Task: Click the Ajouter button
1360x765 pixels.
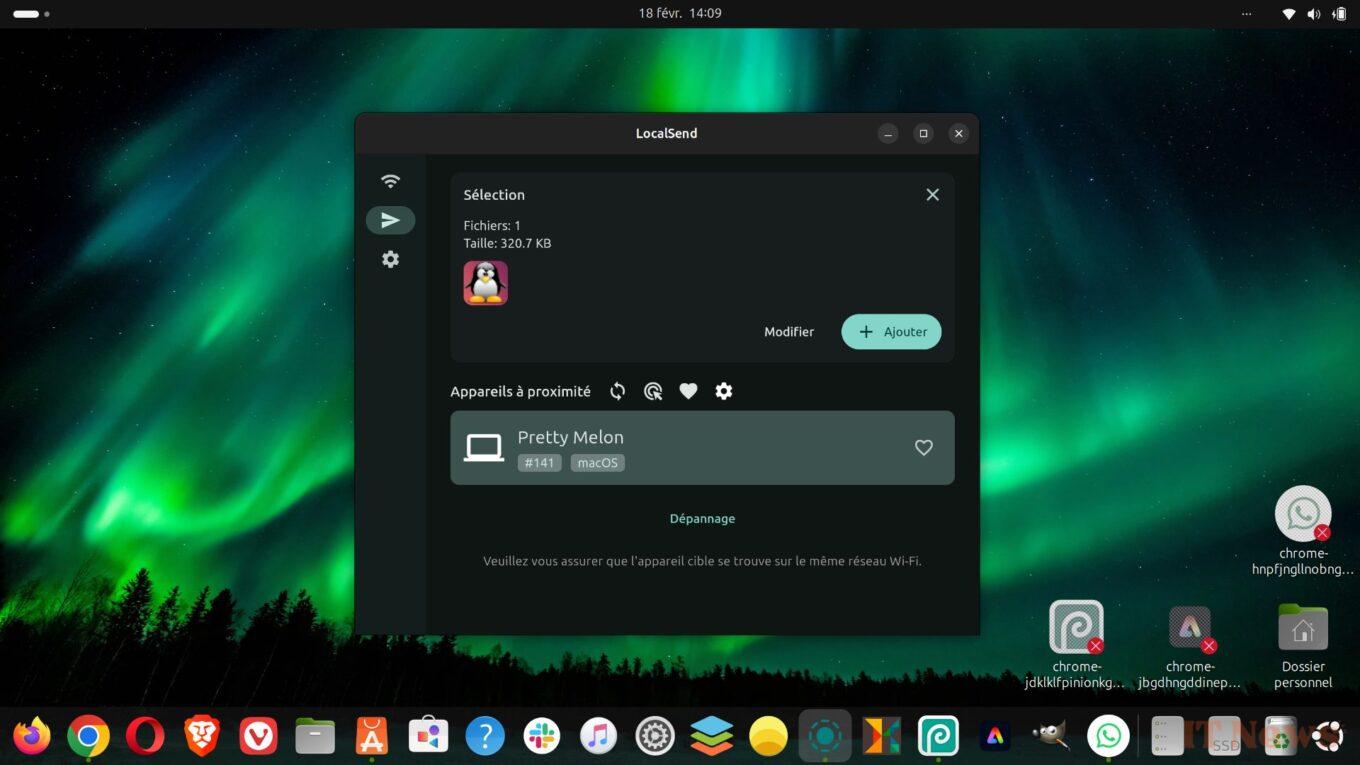Action: (891, 332)
